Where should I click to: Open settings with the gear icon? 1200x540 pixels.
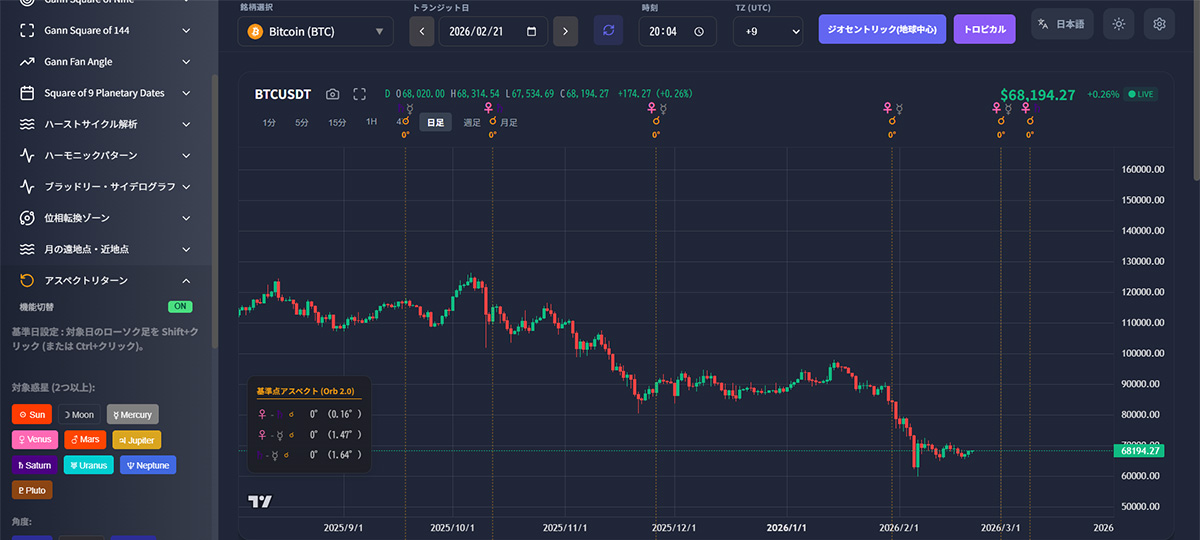coord(1159,24)
